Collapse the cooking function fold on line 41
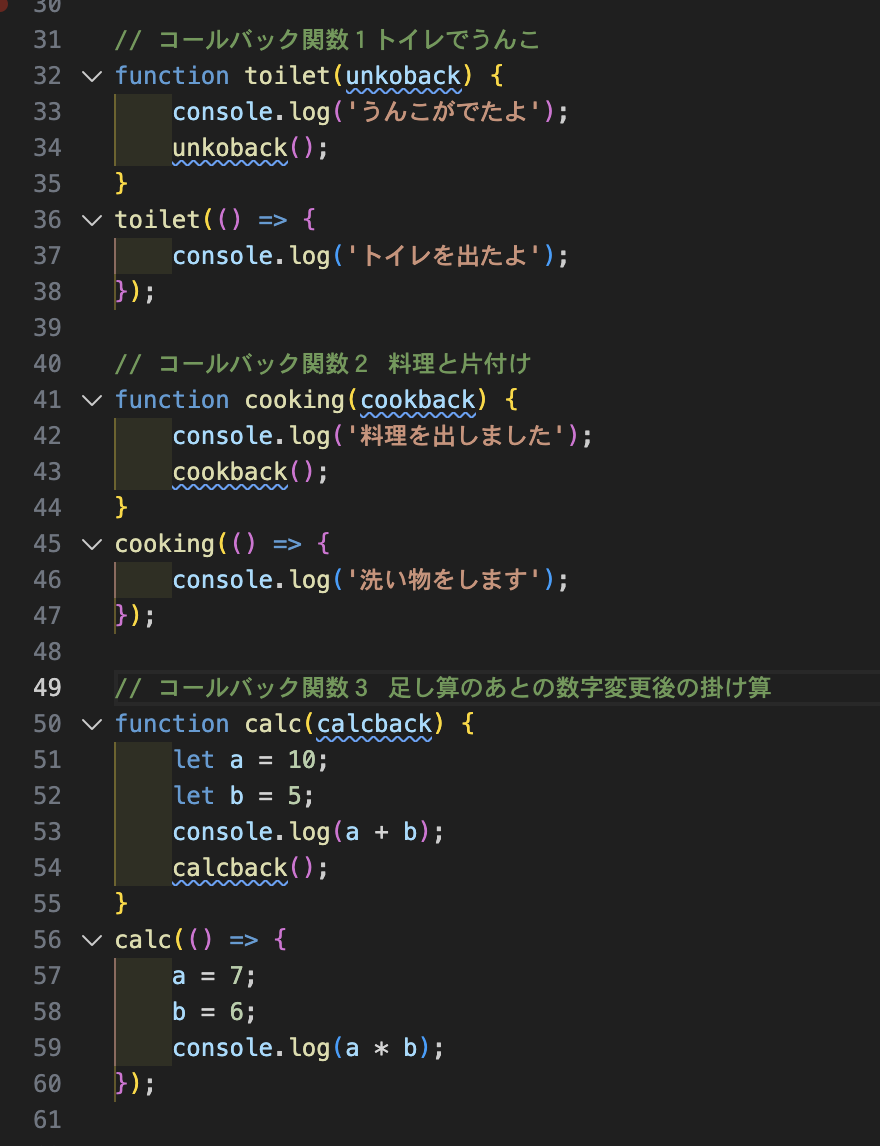Screen dimensions: 880x1146 click(92, 400)
